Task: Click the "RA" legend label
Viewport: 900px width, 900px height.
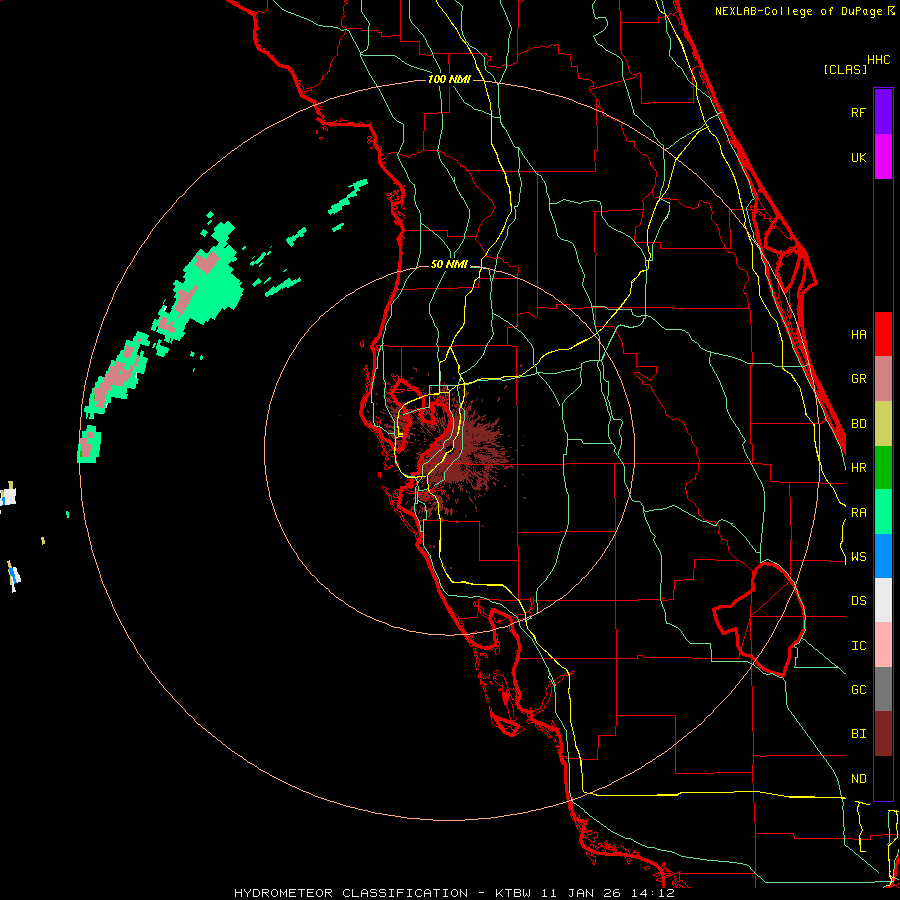Action: [x=858, y=513]
